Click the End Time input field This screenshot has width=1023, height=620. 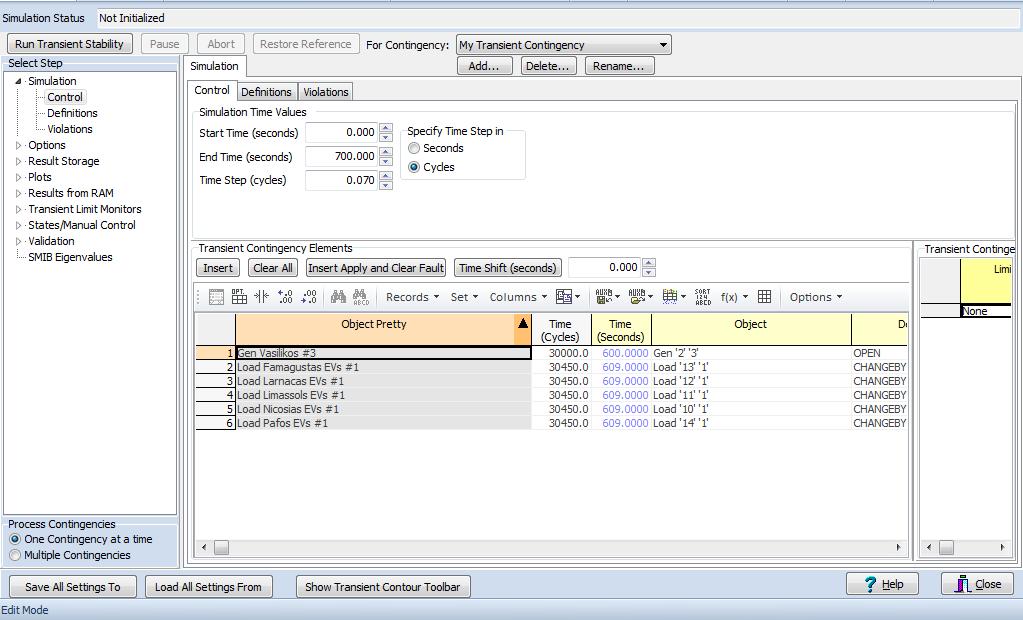pyautogui.click(x=341, y=156)
